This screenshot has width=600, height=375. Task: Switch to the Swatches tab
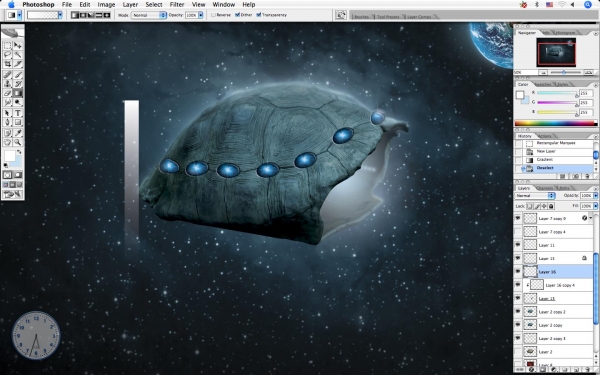coord(542,84)
